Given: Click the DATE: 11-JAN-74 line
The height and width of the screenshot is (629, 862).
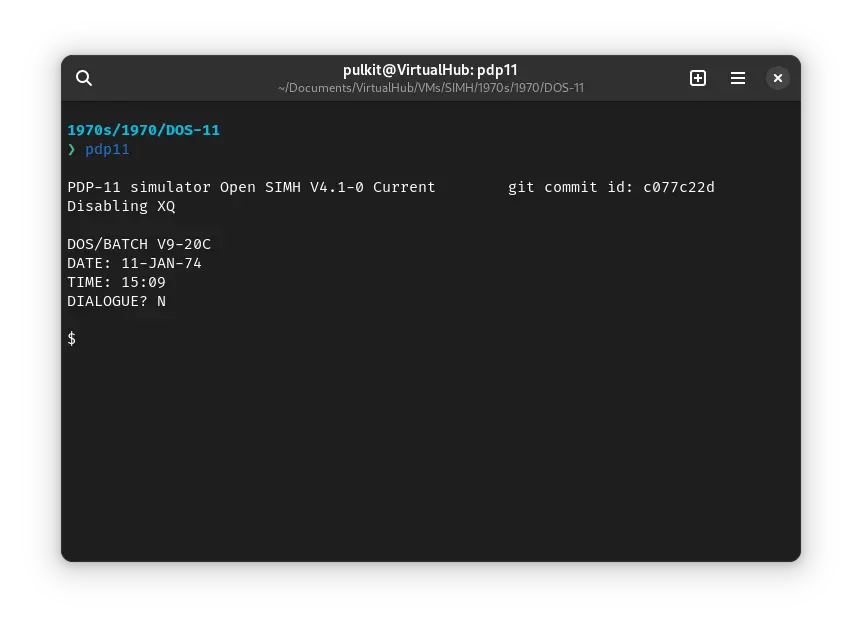Looking at the screenshot, I should tap(134, 263).
